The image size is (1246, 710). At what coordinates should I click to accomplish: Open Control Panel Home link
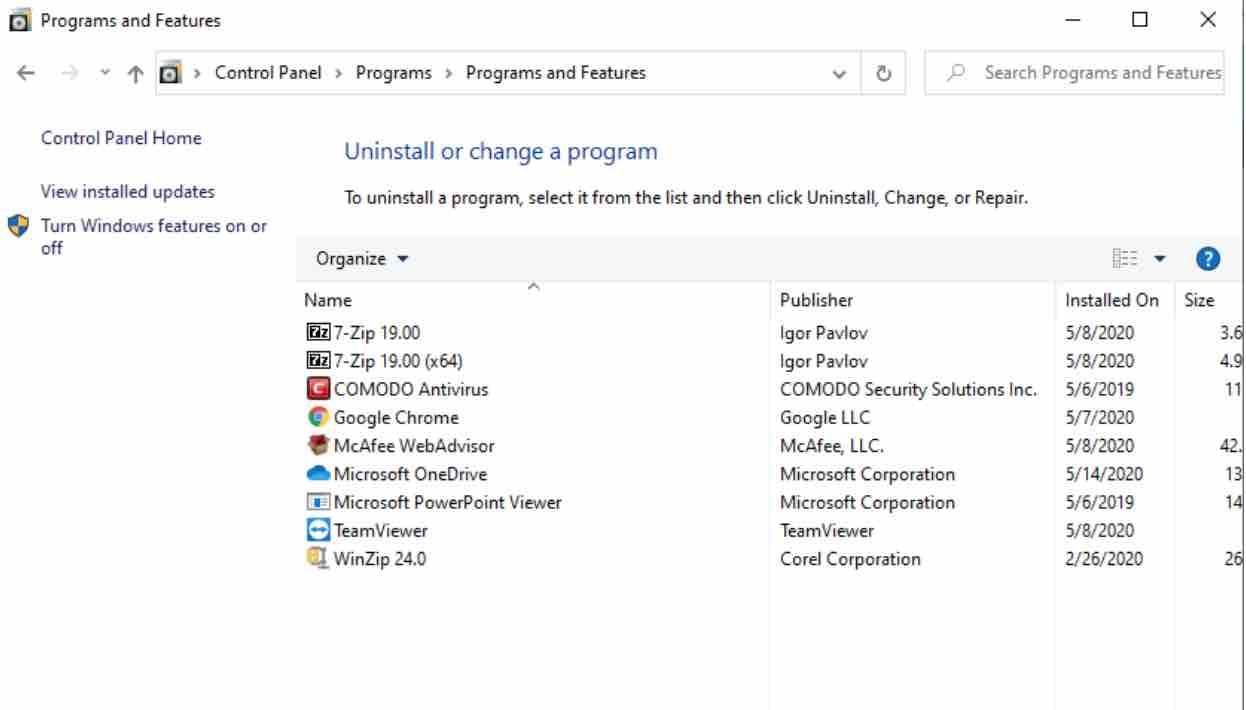(x=121, y=138)
